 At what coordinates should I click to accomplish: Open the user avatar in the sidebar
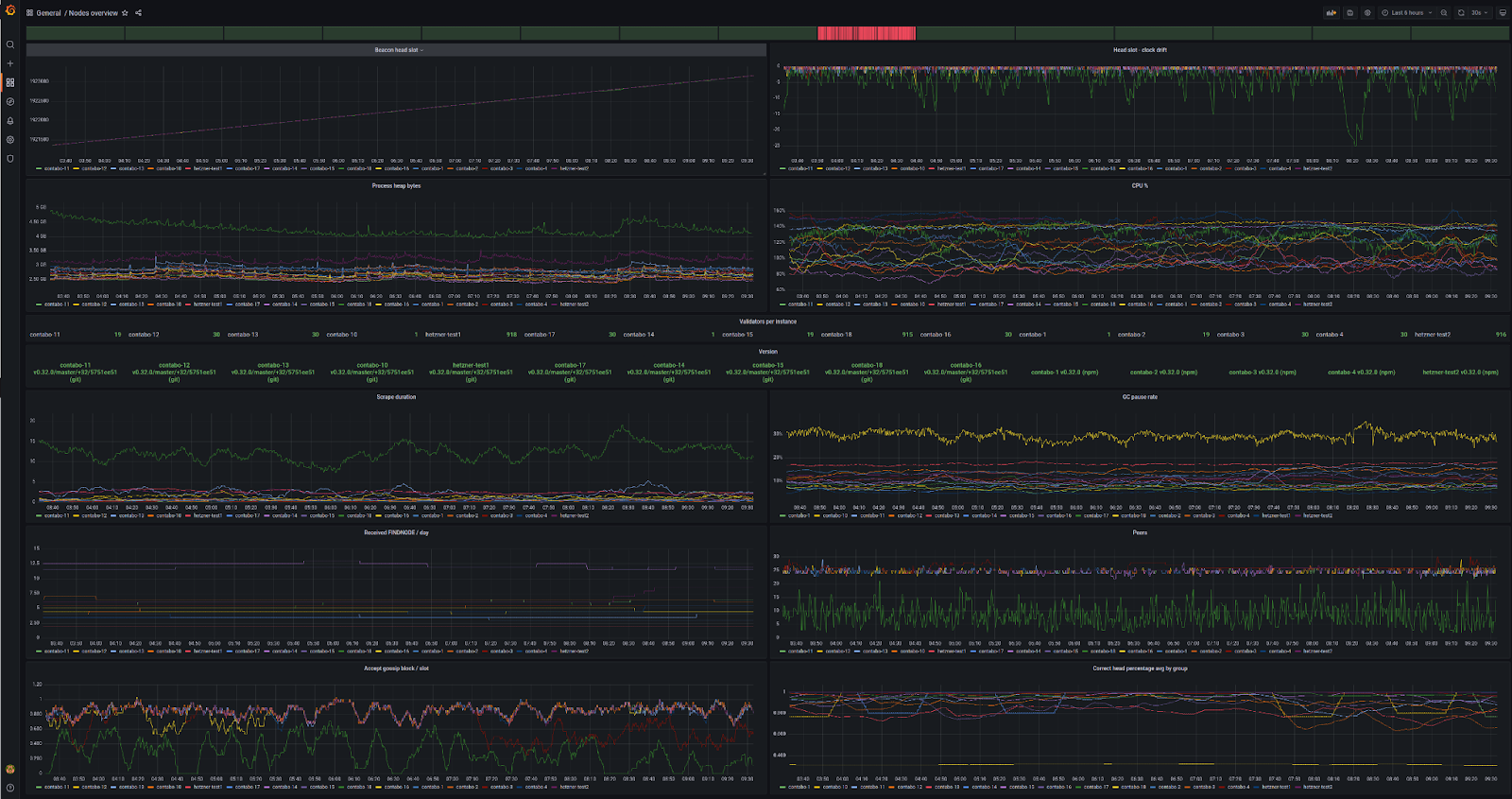tap(10, 769)
